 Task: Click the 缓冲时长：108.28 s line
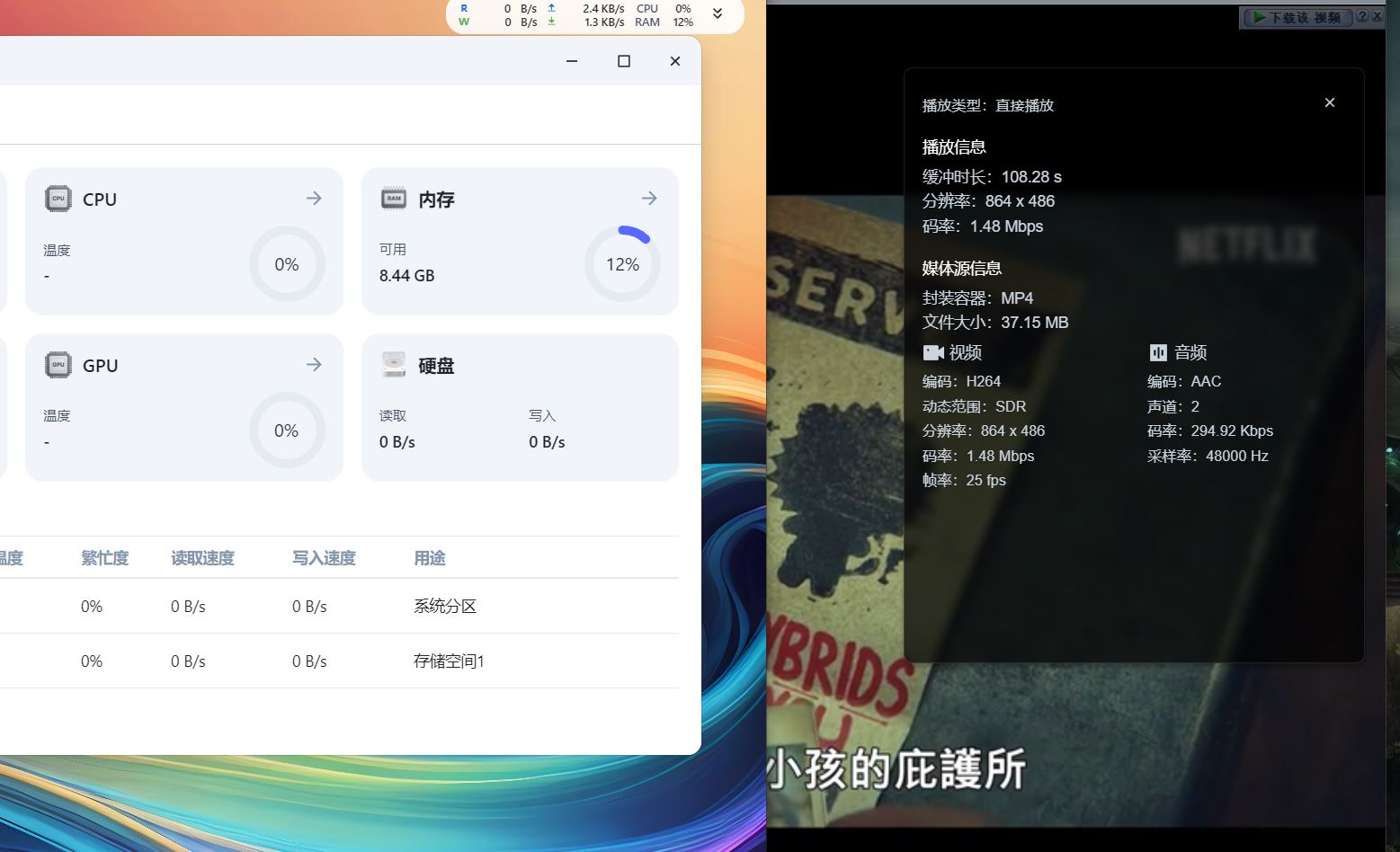[992, 177]
